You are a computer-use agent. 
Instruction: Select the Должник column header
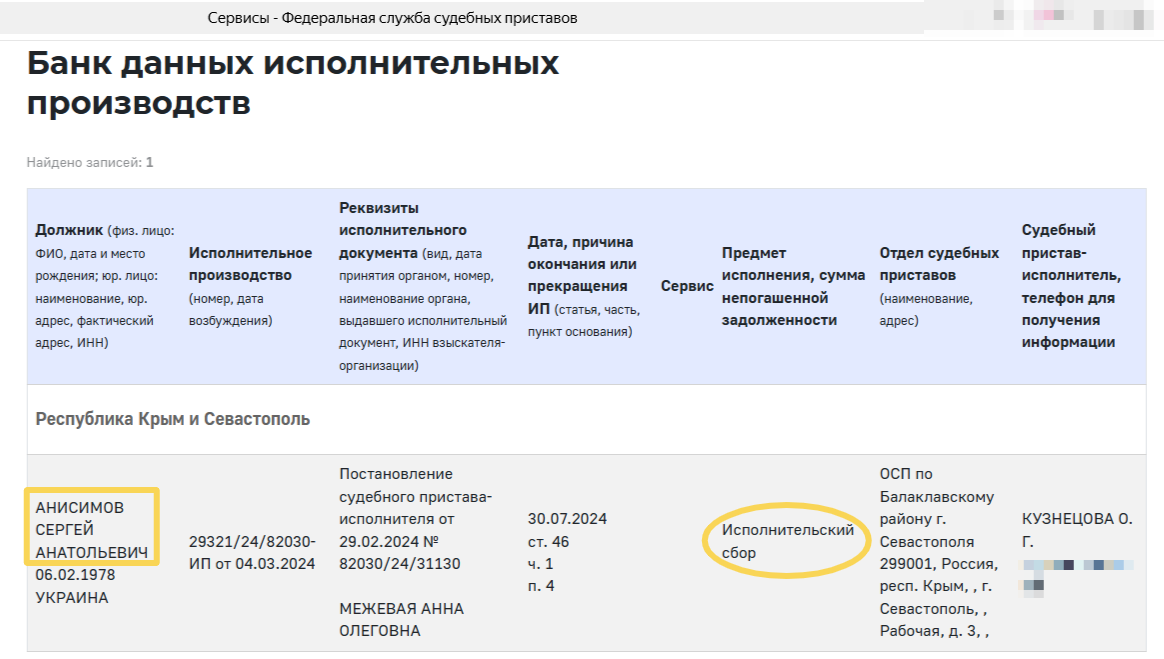click(104, 286)
